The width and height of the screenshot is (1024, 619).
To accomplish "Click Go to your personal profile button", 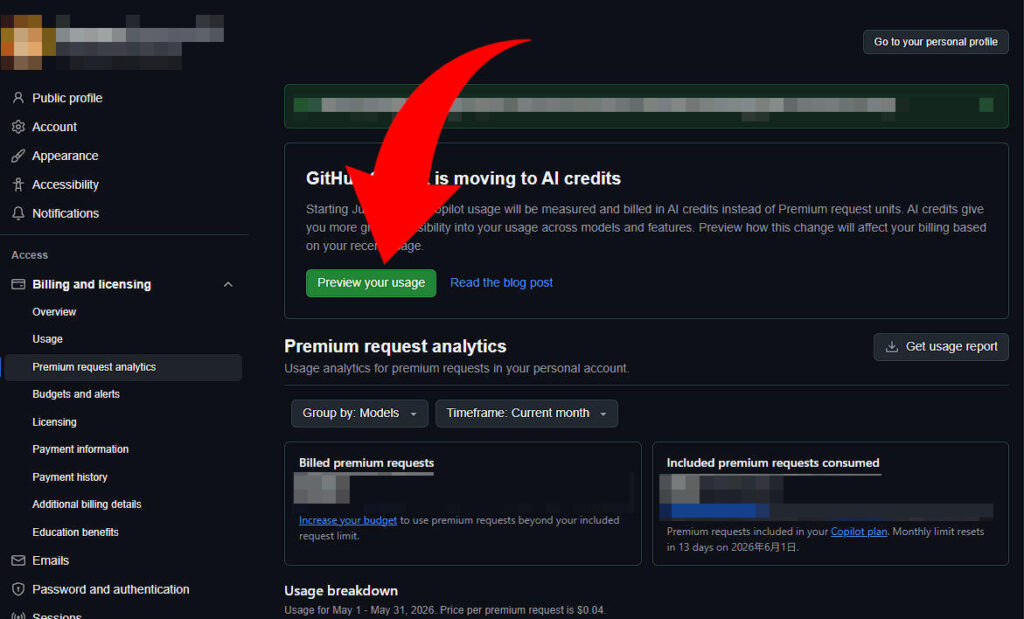I will [935, 42].
